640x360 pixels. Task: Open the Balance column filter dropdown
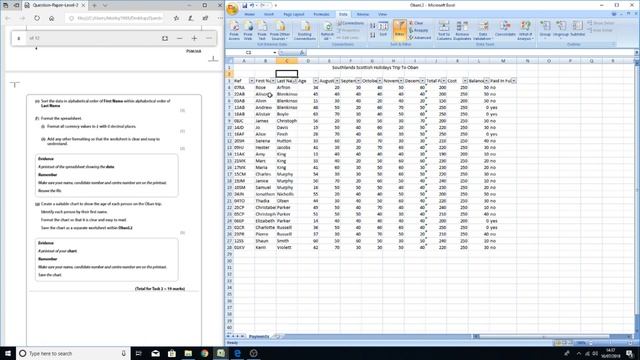[x=486, y=81]
